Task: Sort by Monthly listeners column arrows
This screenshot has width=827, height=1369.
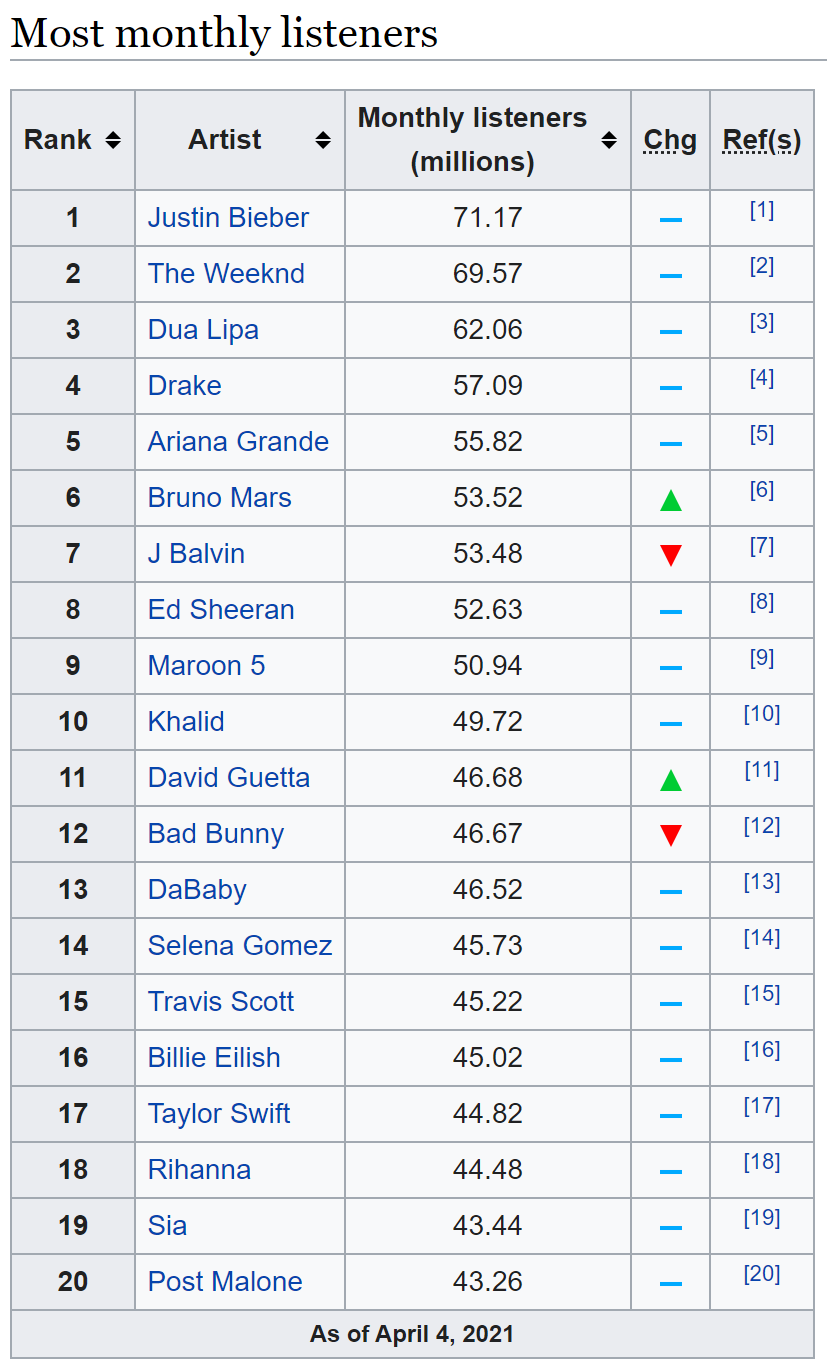Action: click(x=609, y=140)
